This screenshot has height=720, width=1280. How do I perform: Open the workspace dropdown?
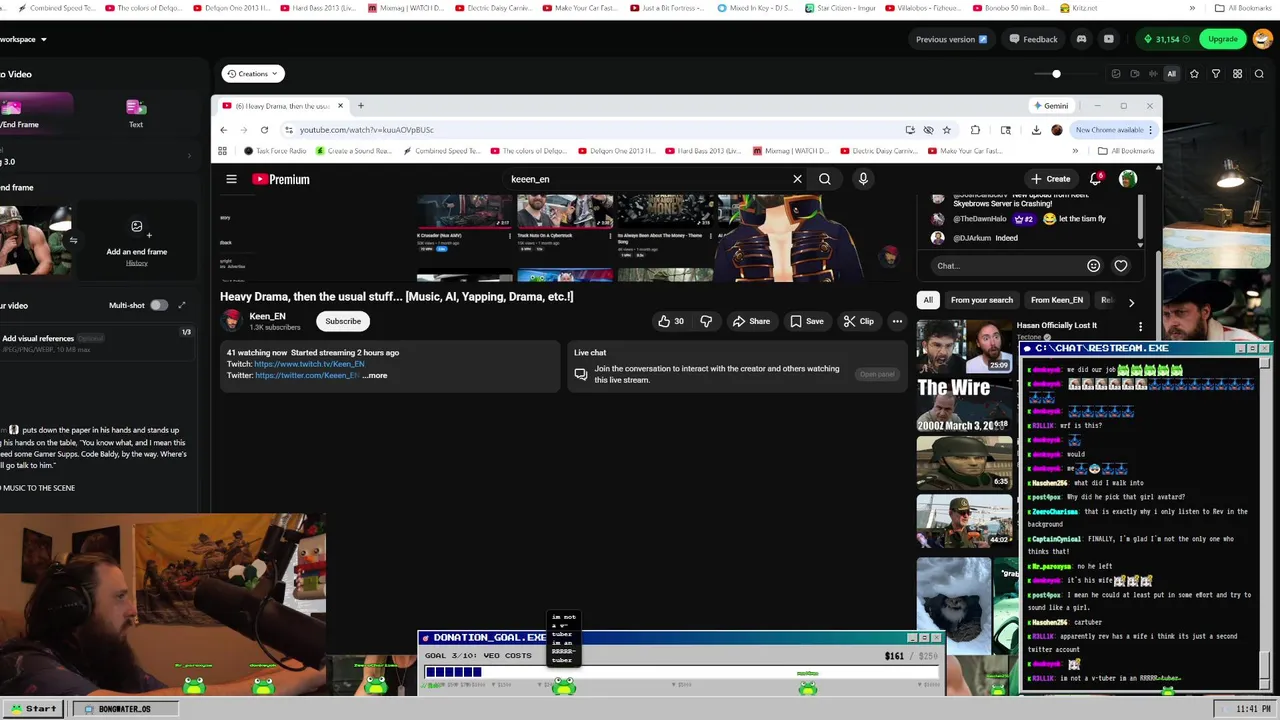23,39
